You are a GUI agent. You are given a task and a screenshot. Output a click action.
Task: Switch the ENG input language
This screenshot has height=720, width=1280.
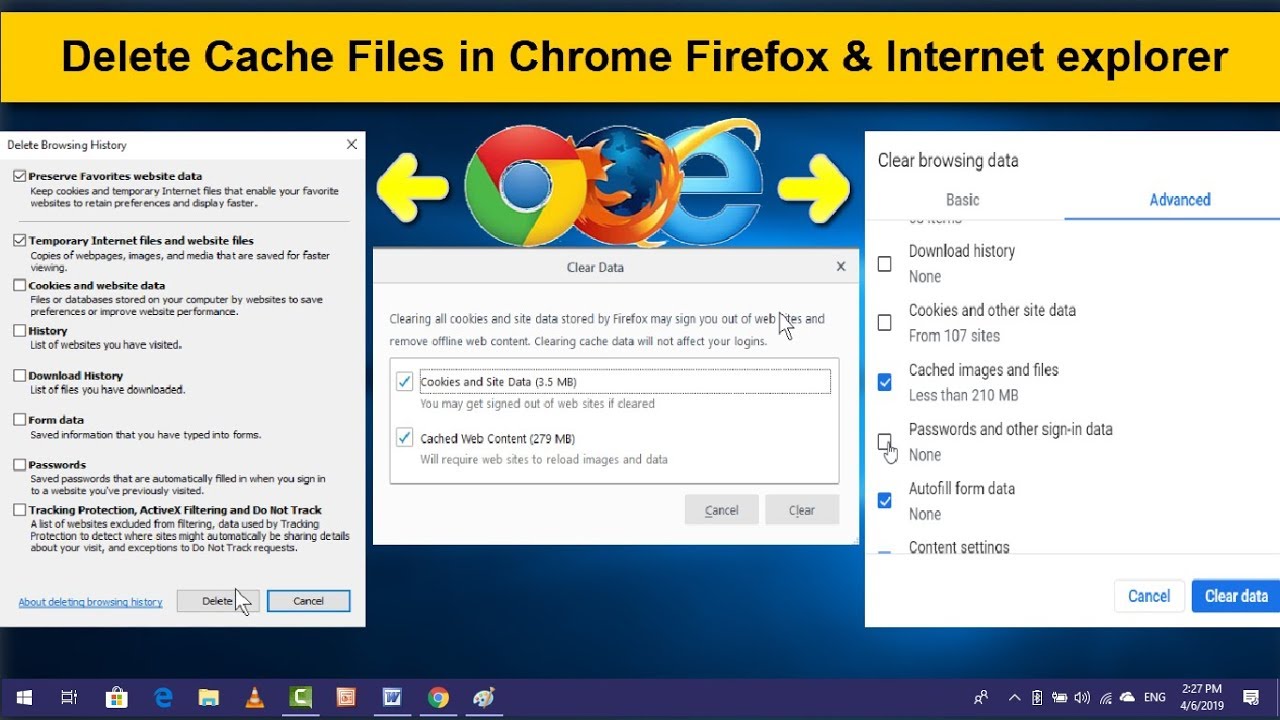pos(1155,697)
